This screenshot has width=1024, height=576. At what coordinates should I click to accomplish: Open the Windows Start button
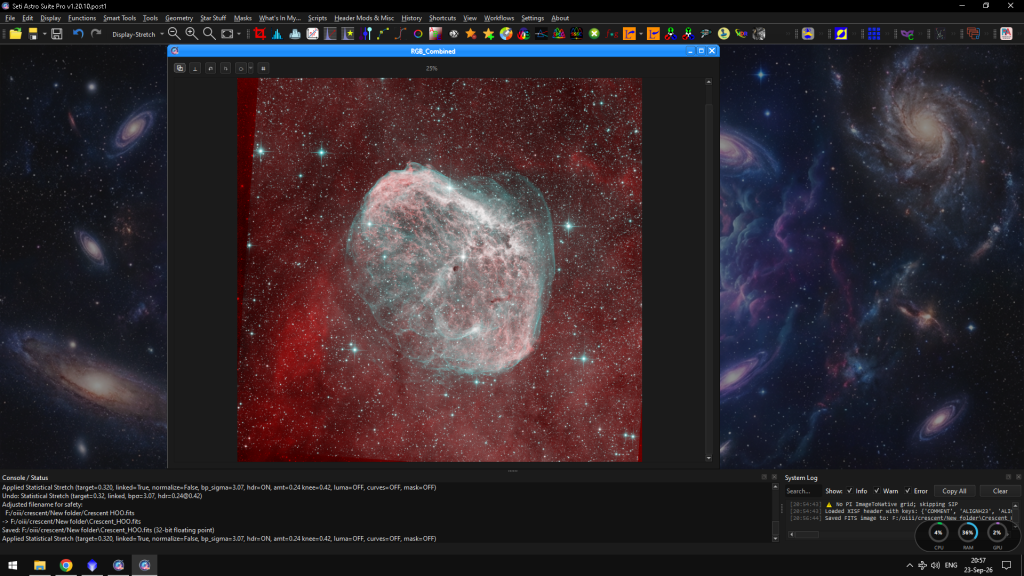pos(12,566)
